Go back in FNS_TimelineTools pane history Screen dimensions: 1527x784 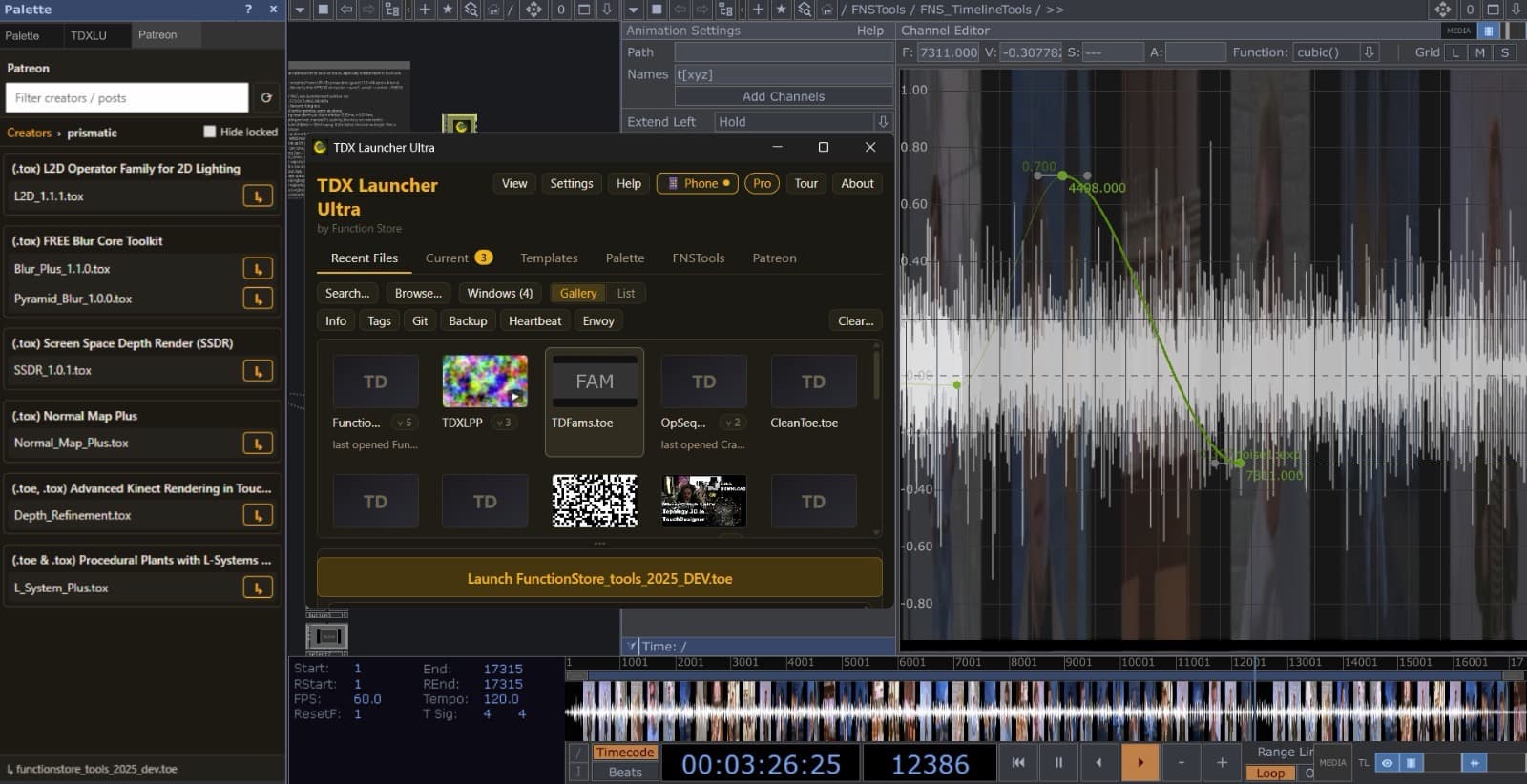pyautogui.click(x=680, y=10)
